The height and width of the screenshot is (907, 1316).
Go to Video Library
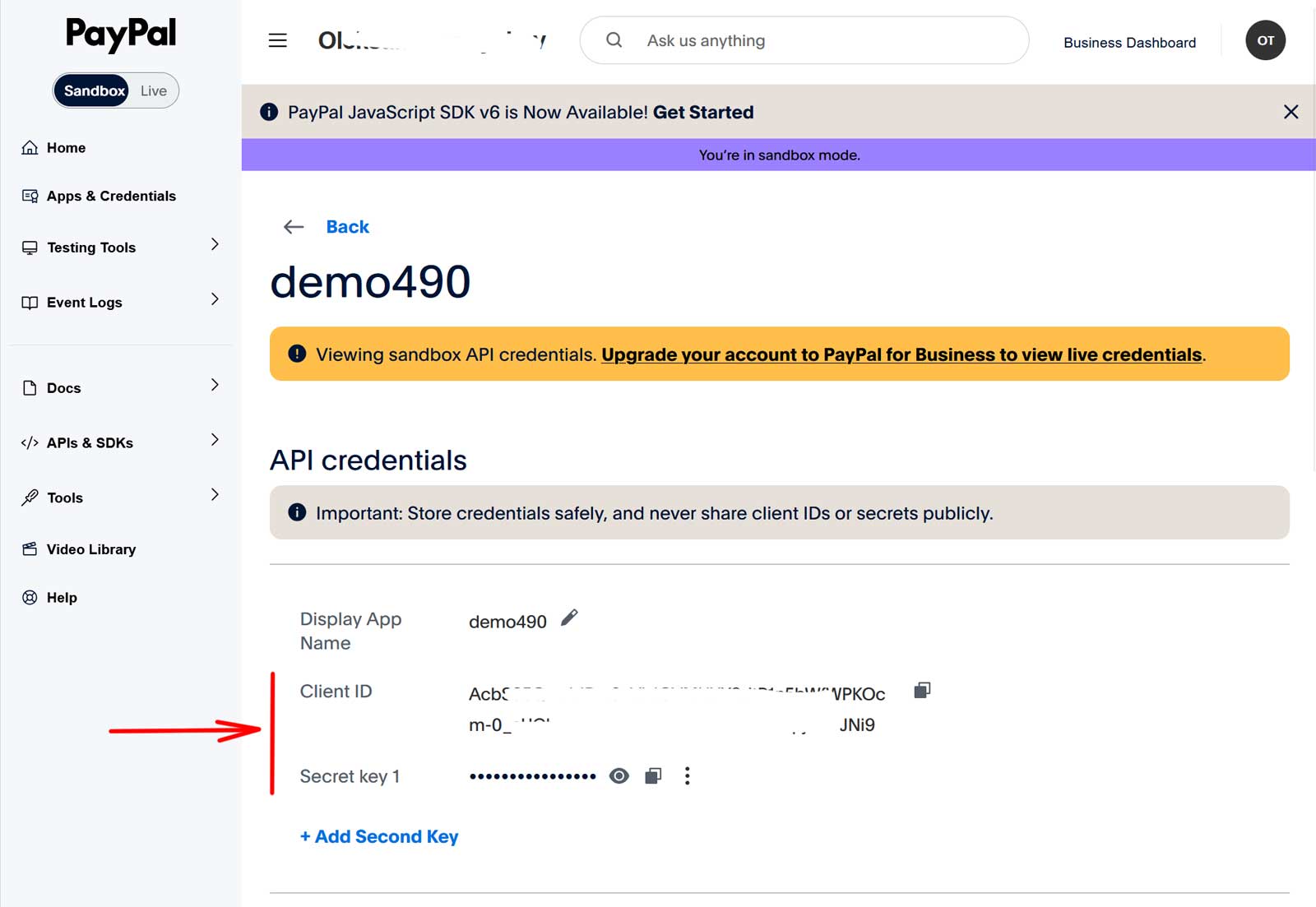[x=90, y=549]
